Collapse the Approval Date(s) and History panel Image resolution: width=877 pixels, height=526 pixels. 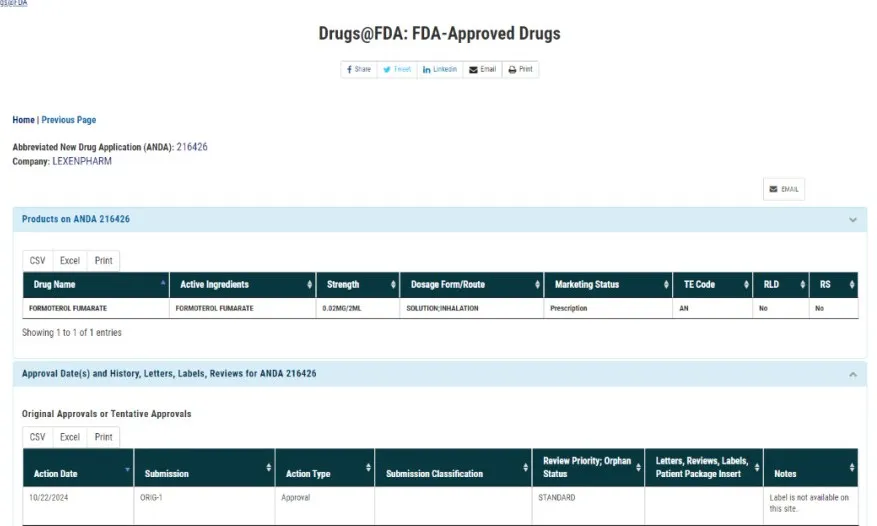click(x=852, y=374)
